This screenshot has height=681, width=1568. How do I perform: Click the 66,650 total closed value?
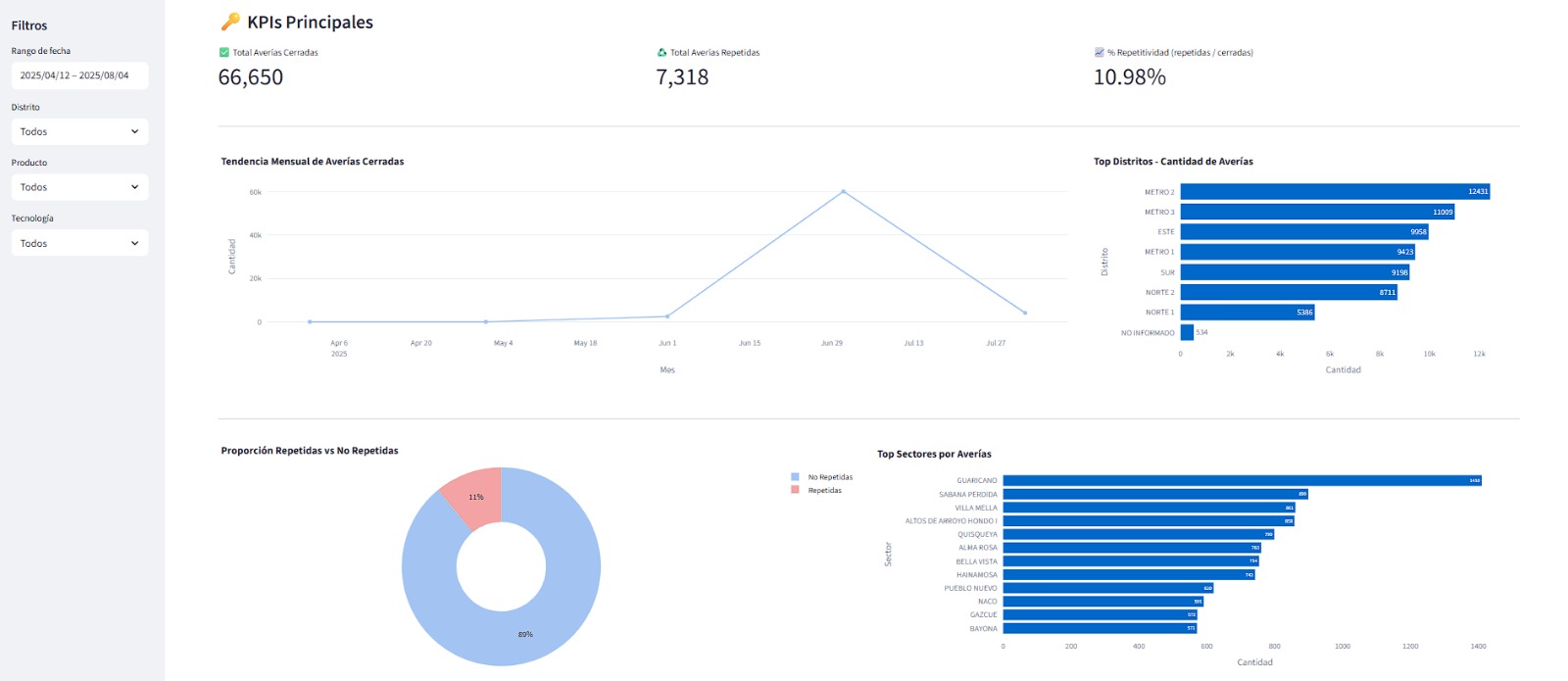click(251, 77)
